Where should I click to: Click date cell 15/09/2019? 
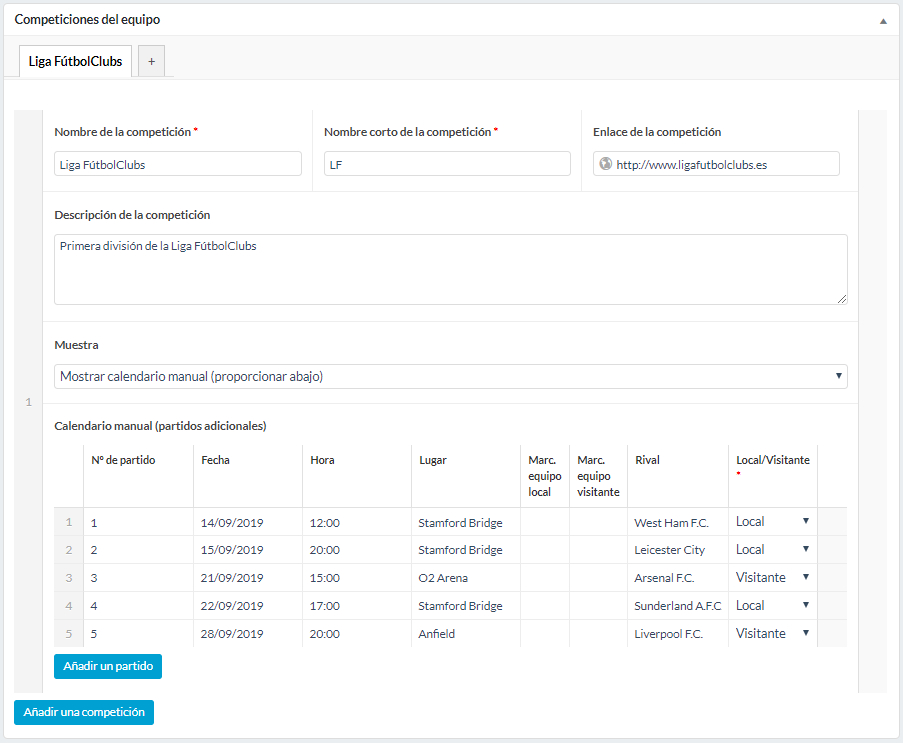point(248,550)
